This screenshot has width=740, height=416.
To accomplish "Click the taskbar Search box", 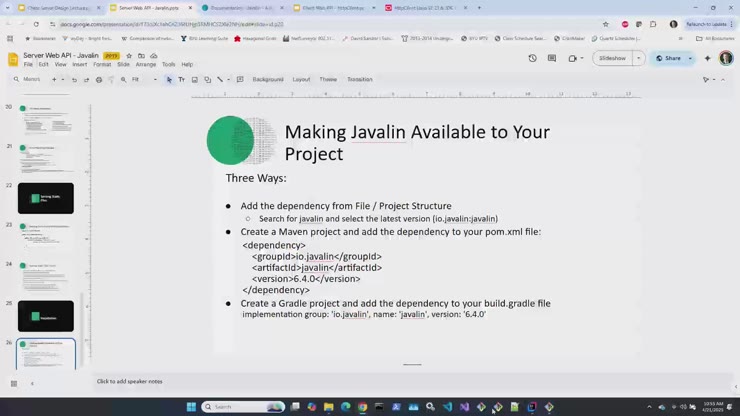I will [243, 407].
